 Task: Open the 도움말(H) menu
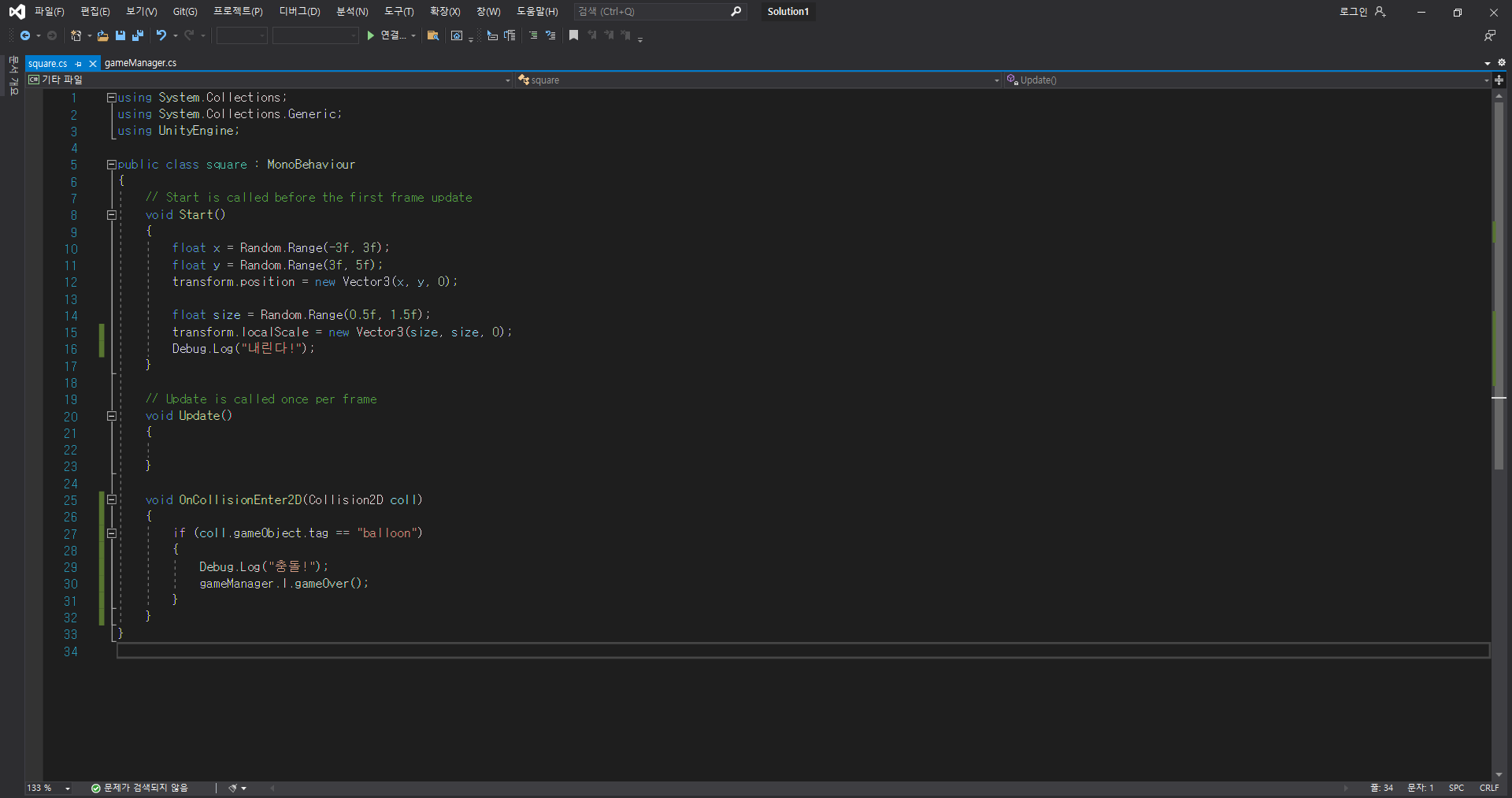tap(537, 11)
